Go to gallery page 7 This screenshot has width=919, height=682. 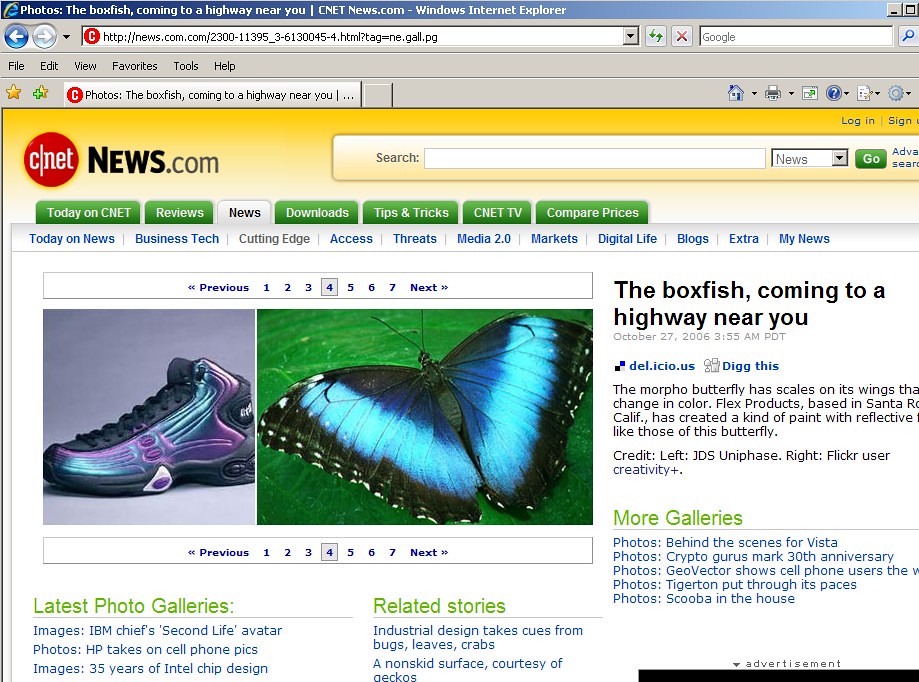click(x=392, y=287)
